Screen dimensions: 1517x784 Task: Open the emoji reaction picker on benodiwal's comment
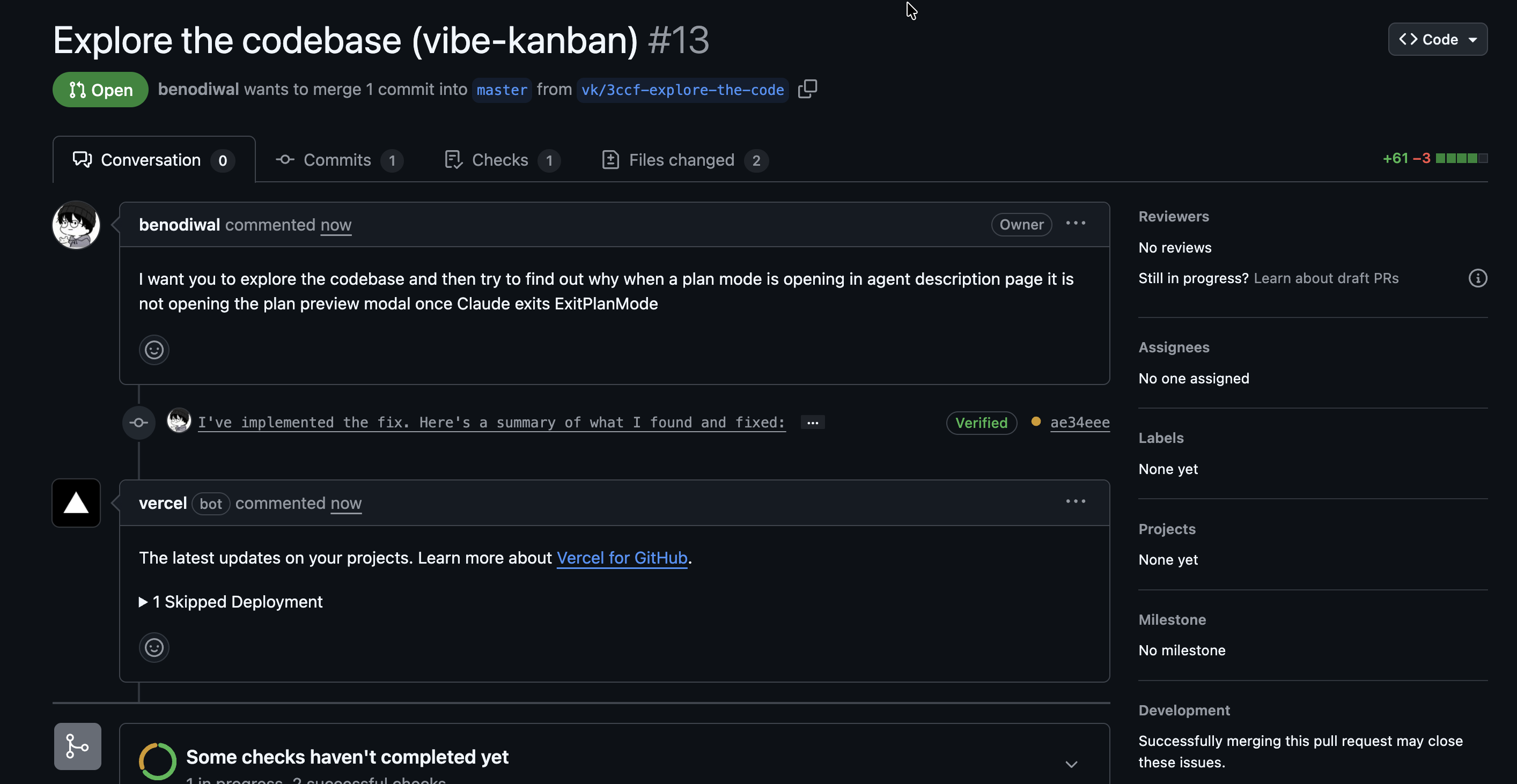click(154, 350)
